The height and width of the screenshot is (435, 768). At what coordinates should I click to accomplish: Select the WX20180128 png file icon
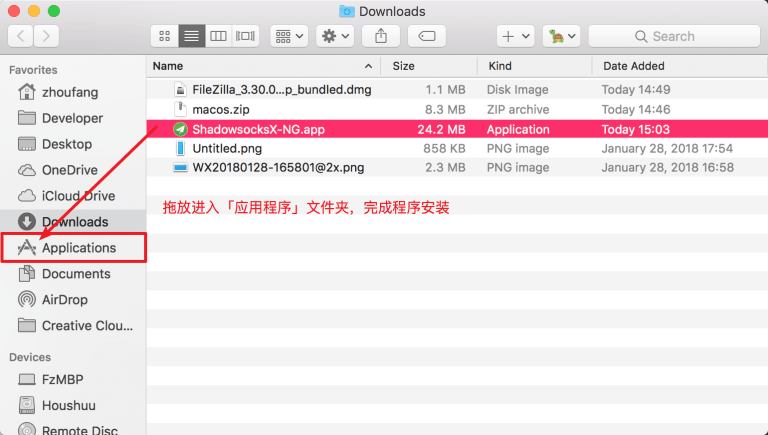tap(180, 168)
